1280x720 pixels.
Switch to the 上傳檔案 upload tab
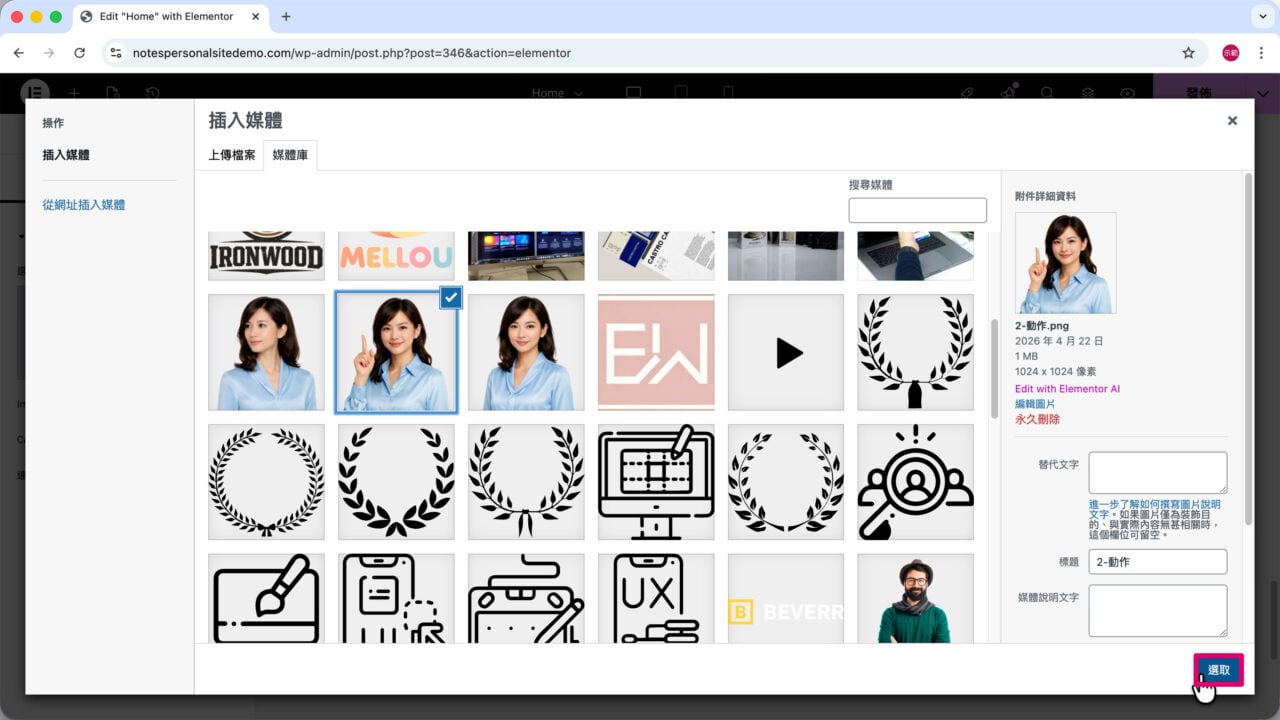tap(232, 155)
